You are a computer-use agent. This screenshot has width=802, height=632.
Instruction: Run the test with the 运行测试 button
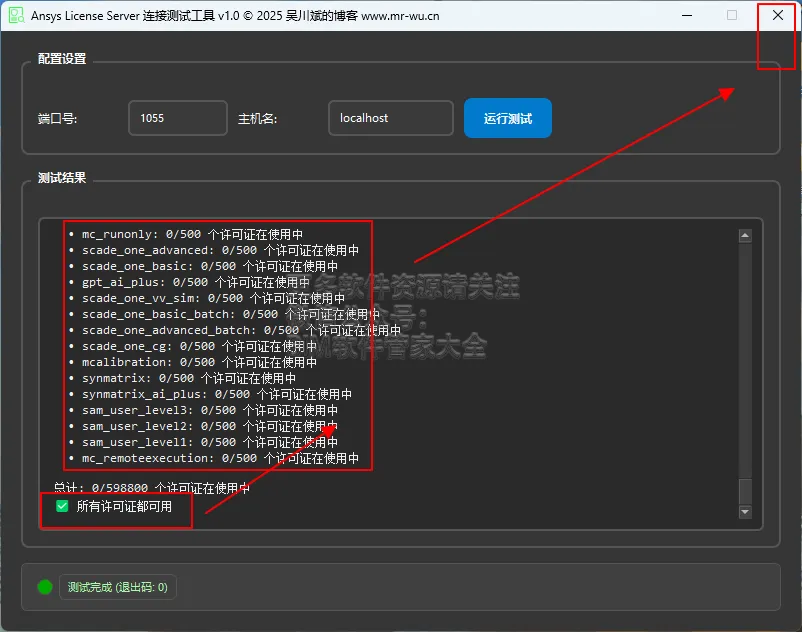point(507,118)
